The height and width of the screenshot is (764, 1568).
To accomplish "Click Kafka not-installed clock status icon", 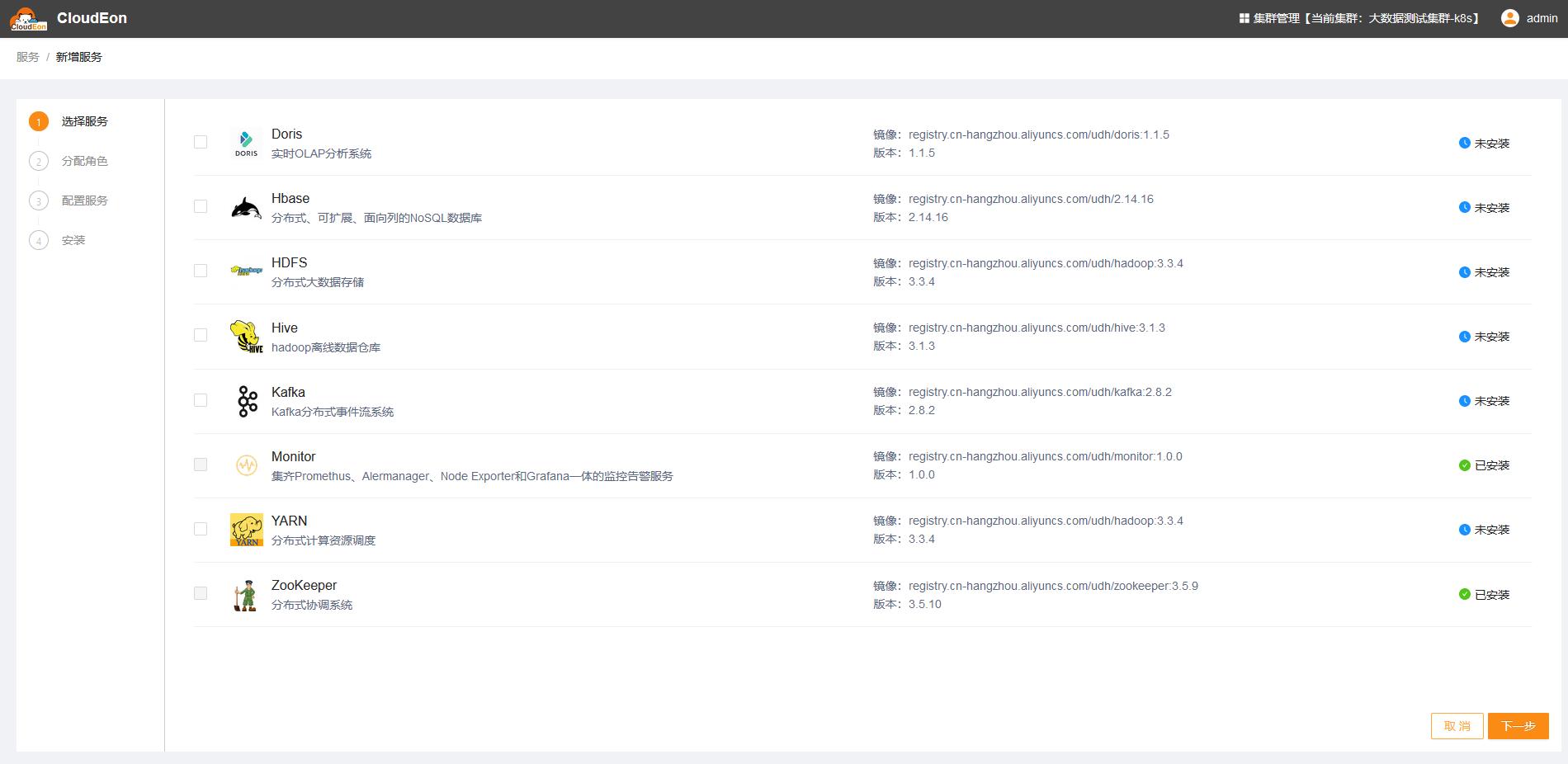I will coord(1464,400).
